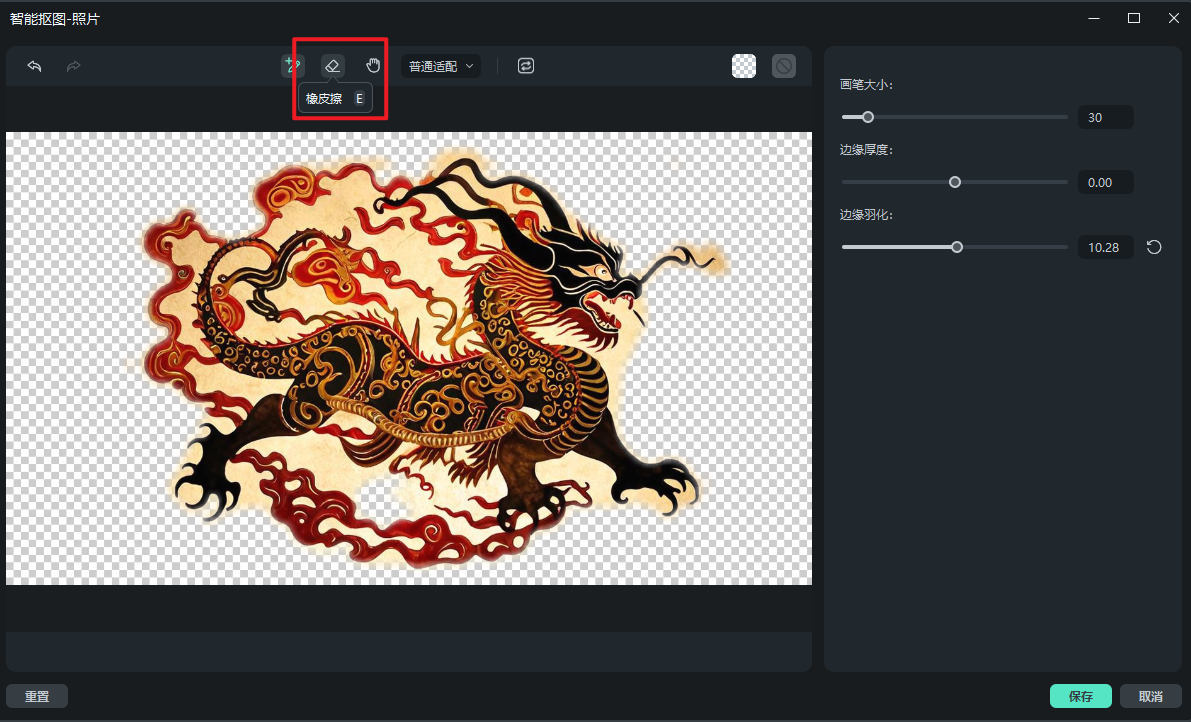This screenshot has height=722, width=1191.
Task: Reset the 边缘羽化 value with the circular arrow
Action: coord(1154,247)
